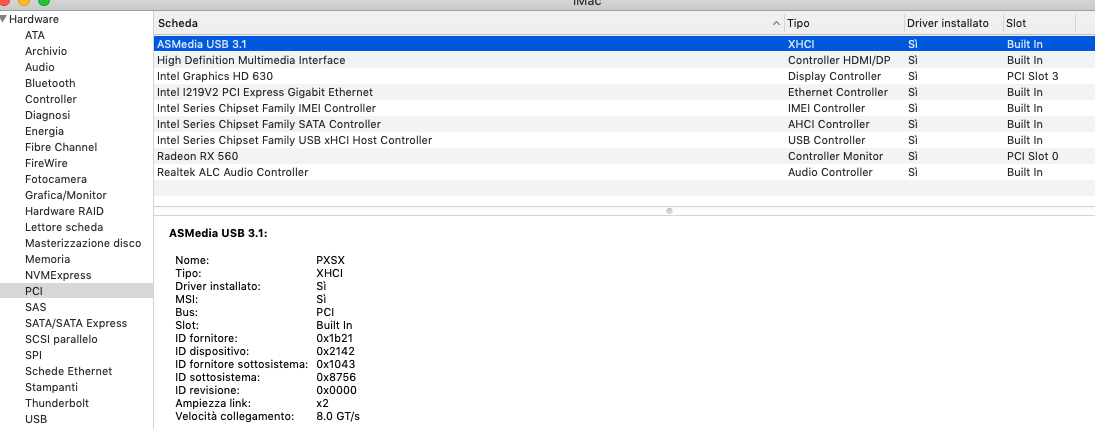This screenshot has height=429, width=1095.
Task: Click the PCI Slot 0 cell
Action: [x=1032, y=157]
